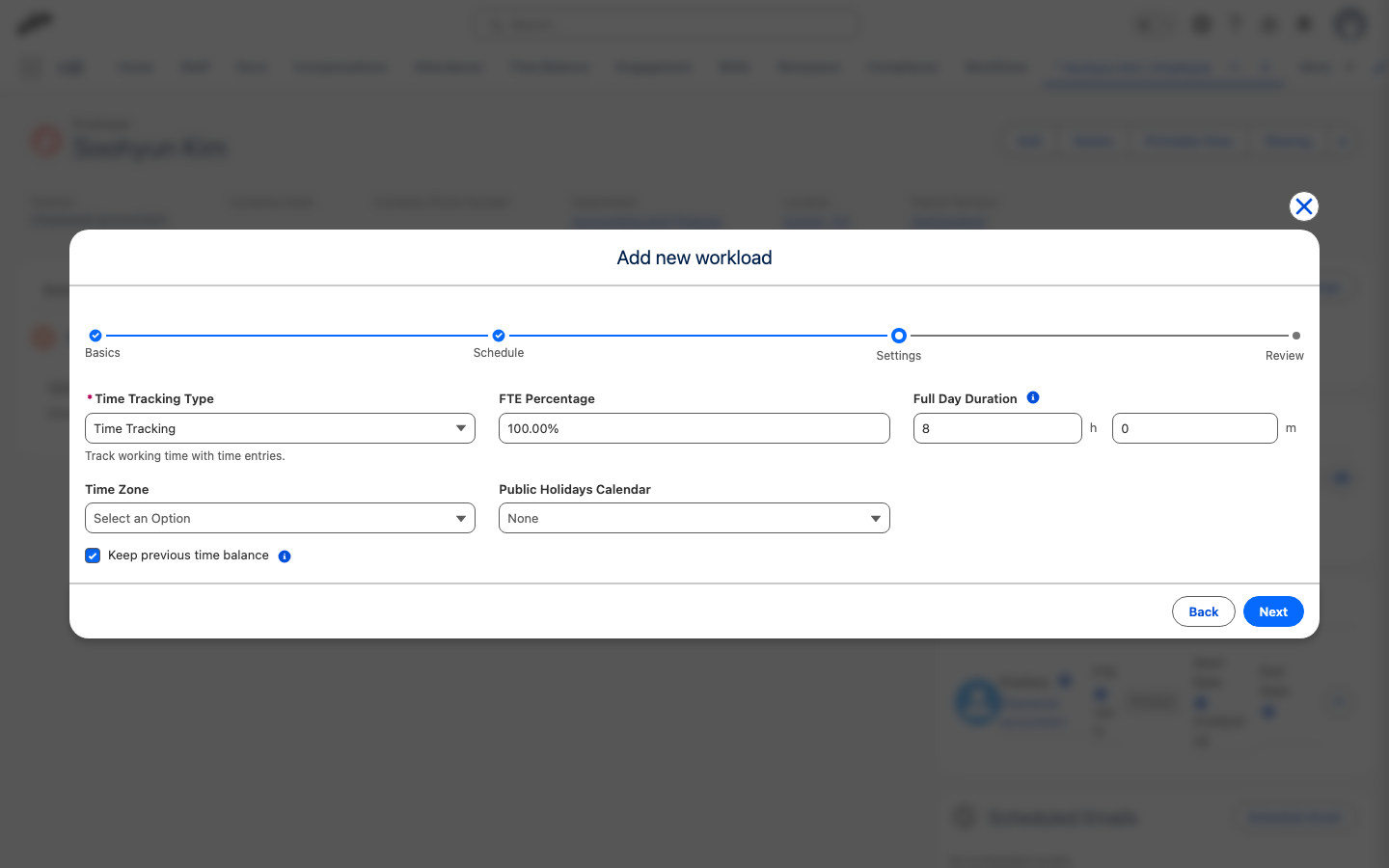Go to the Basics step
This screenshot has height=868, width=1389.
(95, 336)
